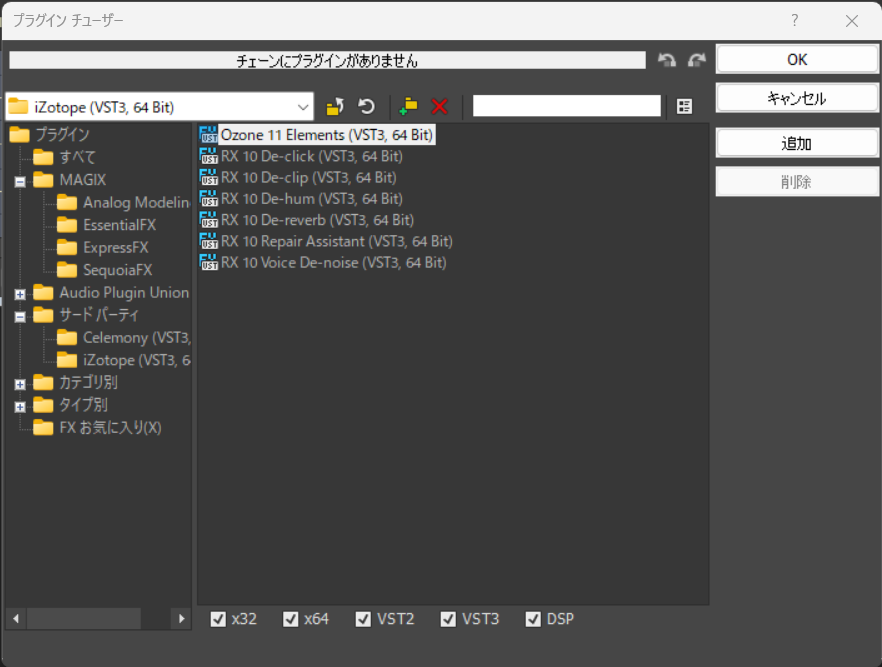Click the RX 10 De-click plugin icon
882x667 pixels.
[x=208, y=156]
